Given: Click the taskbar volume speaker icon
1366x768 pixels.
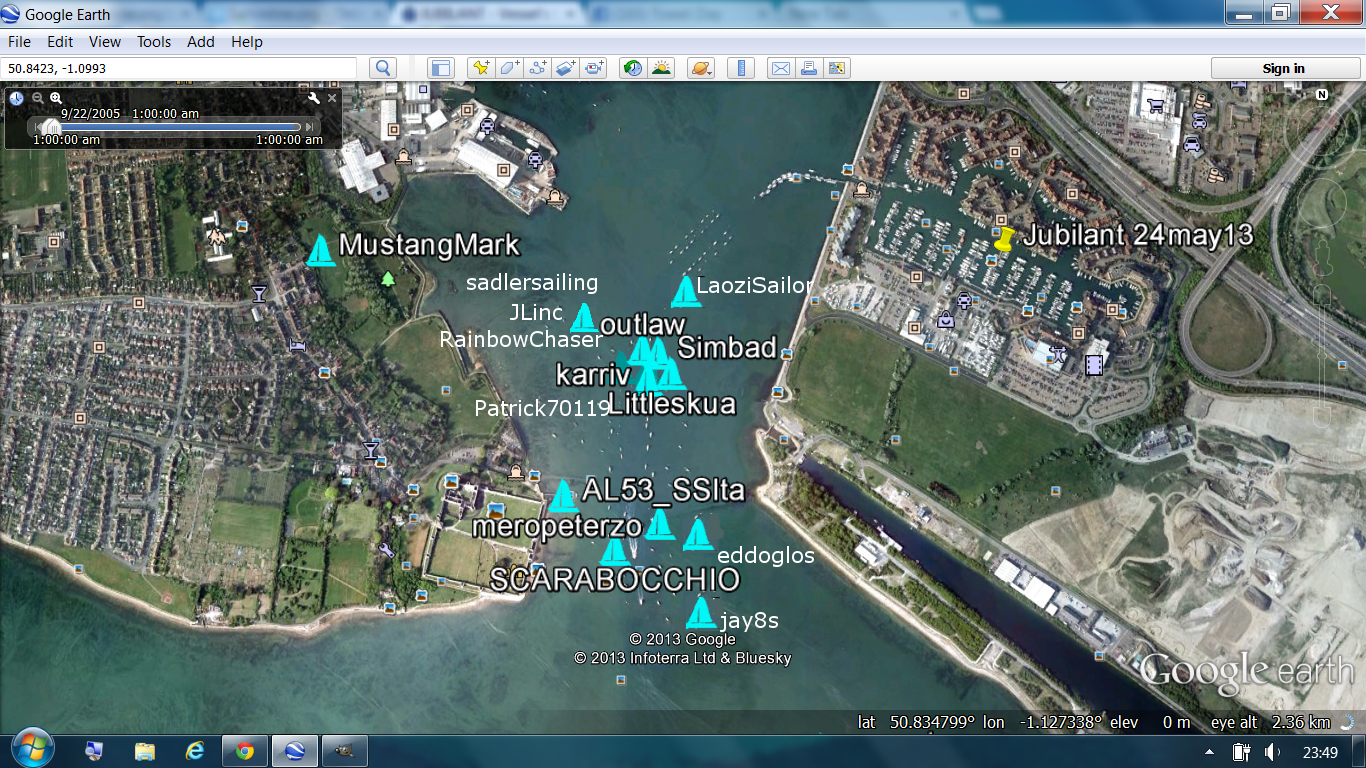Looking at the screenshot, I should (x=1272, y=752).
